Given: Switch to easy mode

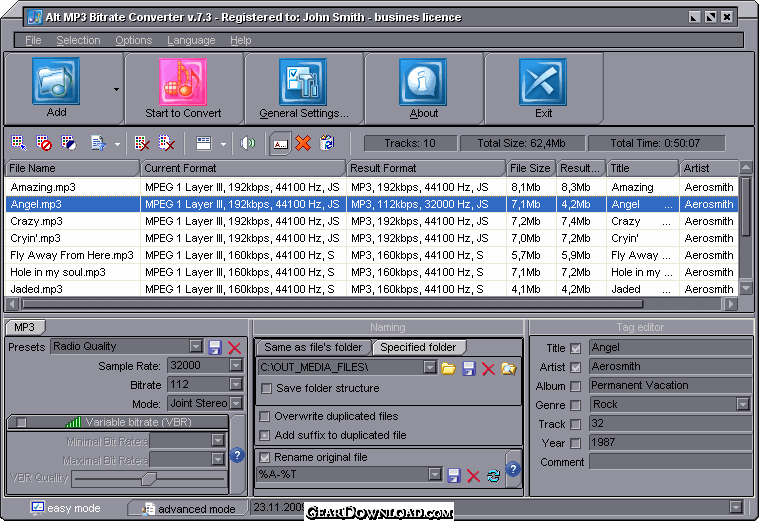Looking at the screenshot, I should (x=66, y=508).
